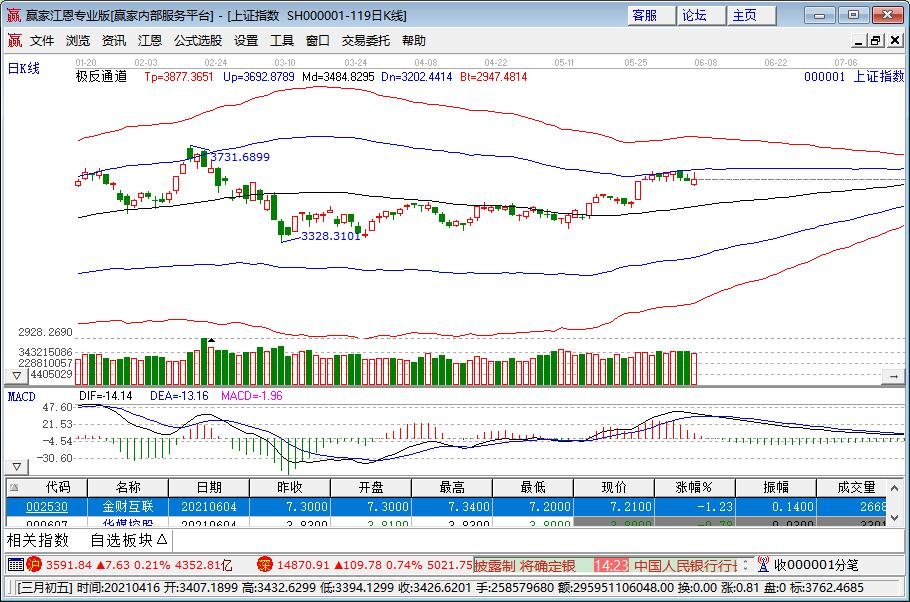This screenshot has width=910, height=602.
Task: Click the small icon in 代码 column header
Action: (14, 487)
